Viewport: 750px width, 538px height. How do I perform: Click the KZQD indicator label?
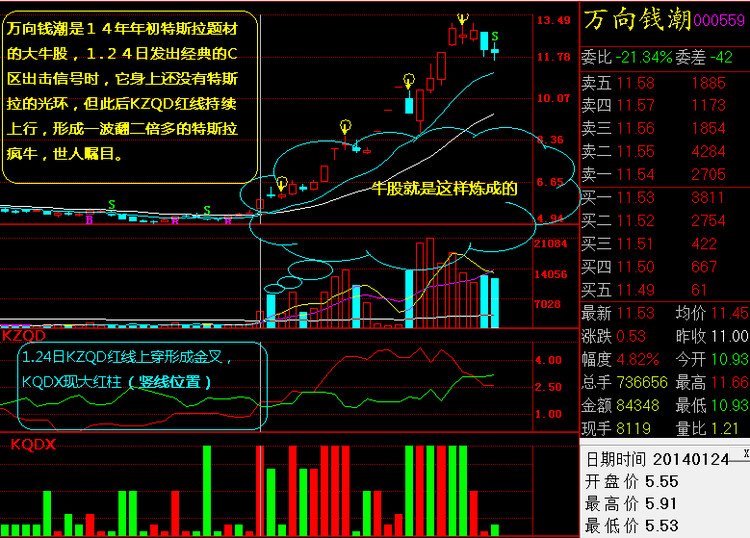coord(23,335)
